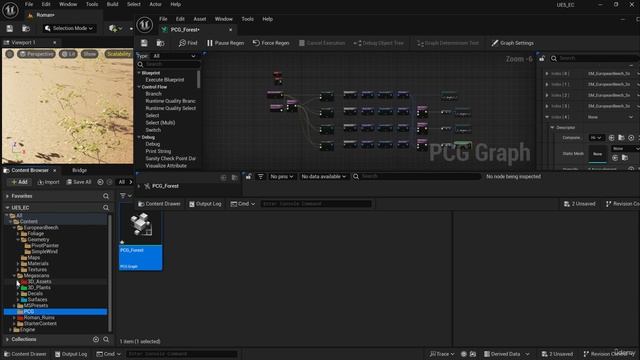Click Unreal Engine logo in PCG editor window
Screen dimensions: 640x360
(x=144, y=25)
